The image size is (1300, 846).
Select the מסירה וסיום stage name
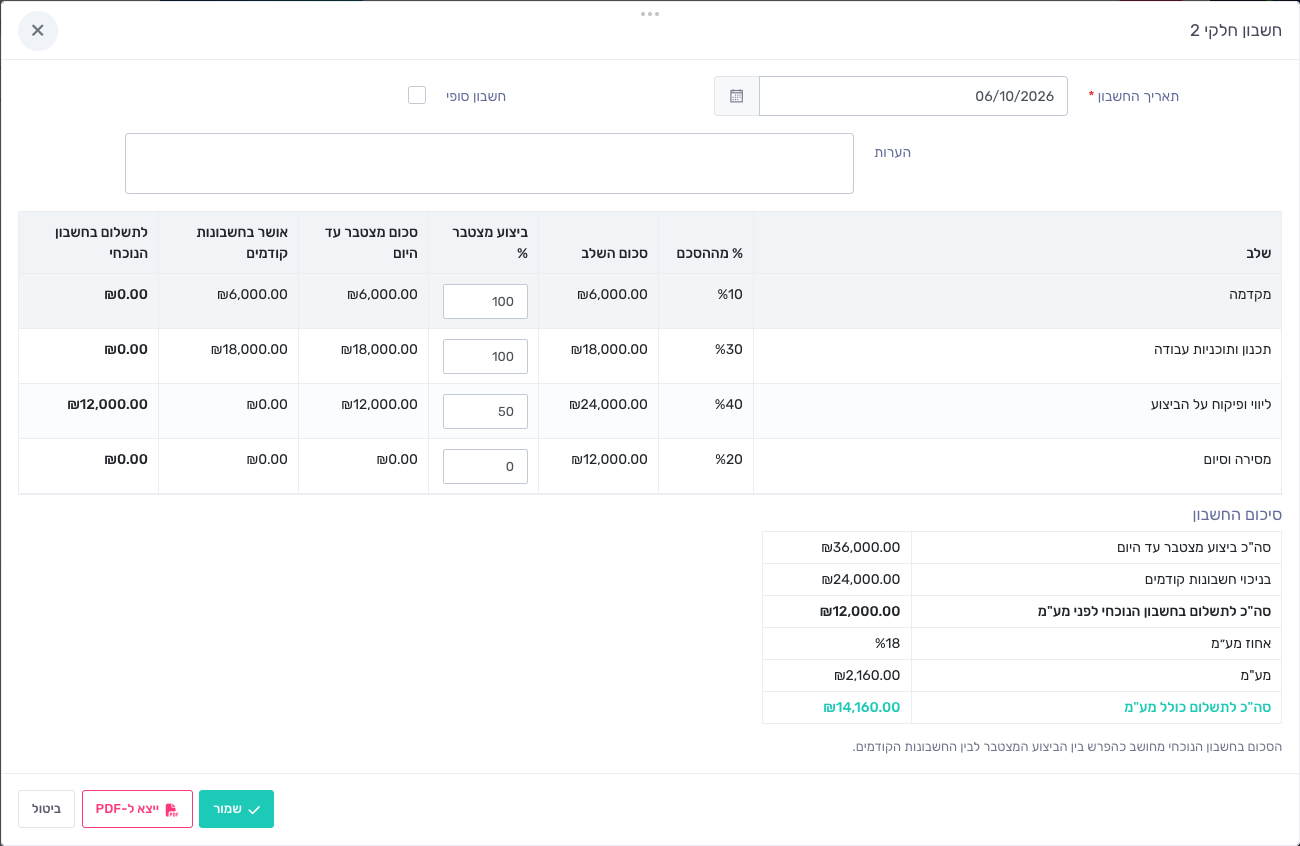1237,459
